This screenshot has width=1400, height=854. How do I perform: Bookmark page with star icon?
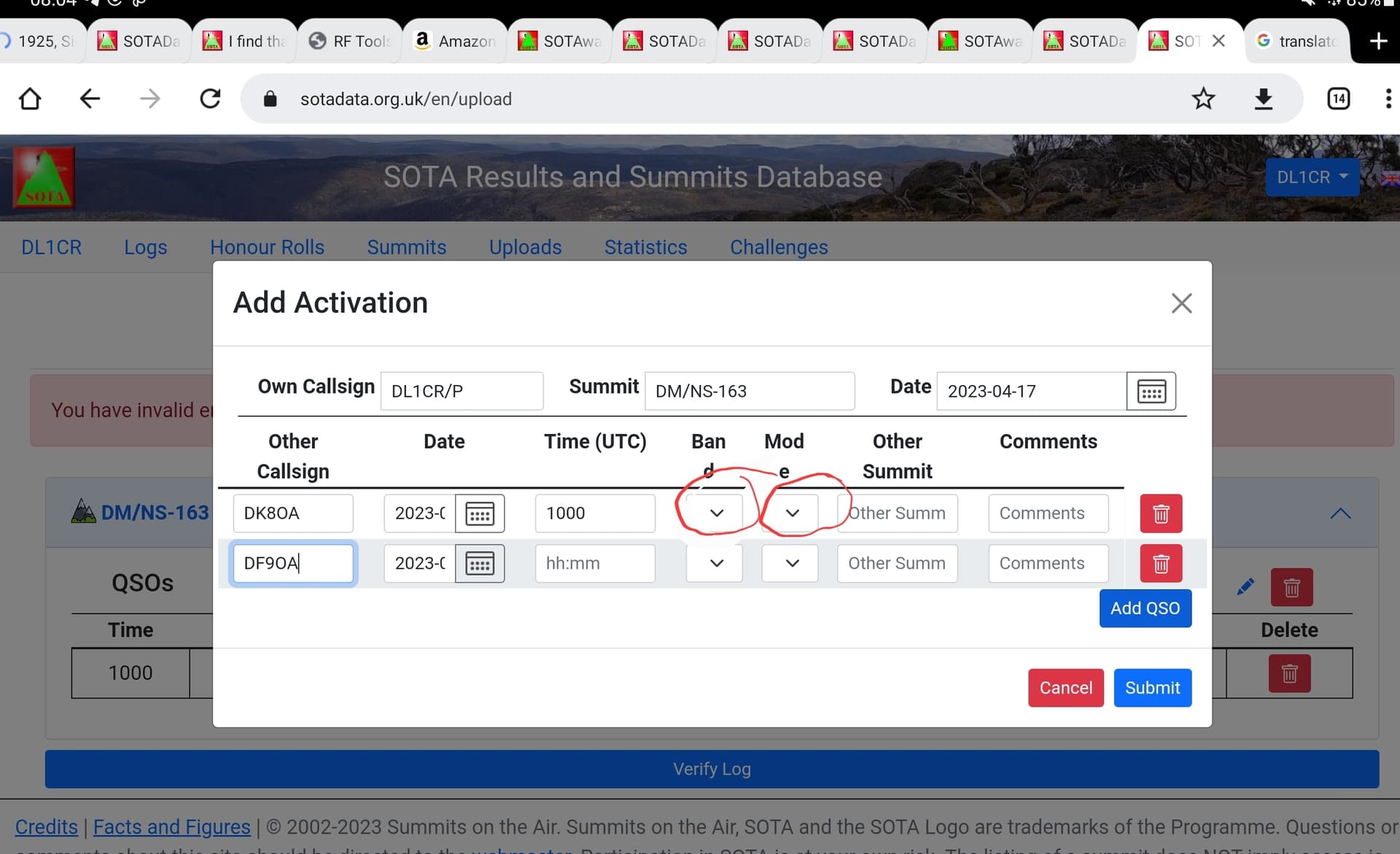click(1203, 98)
